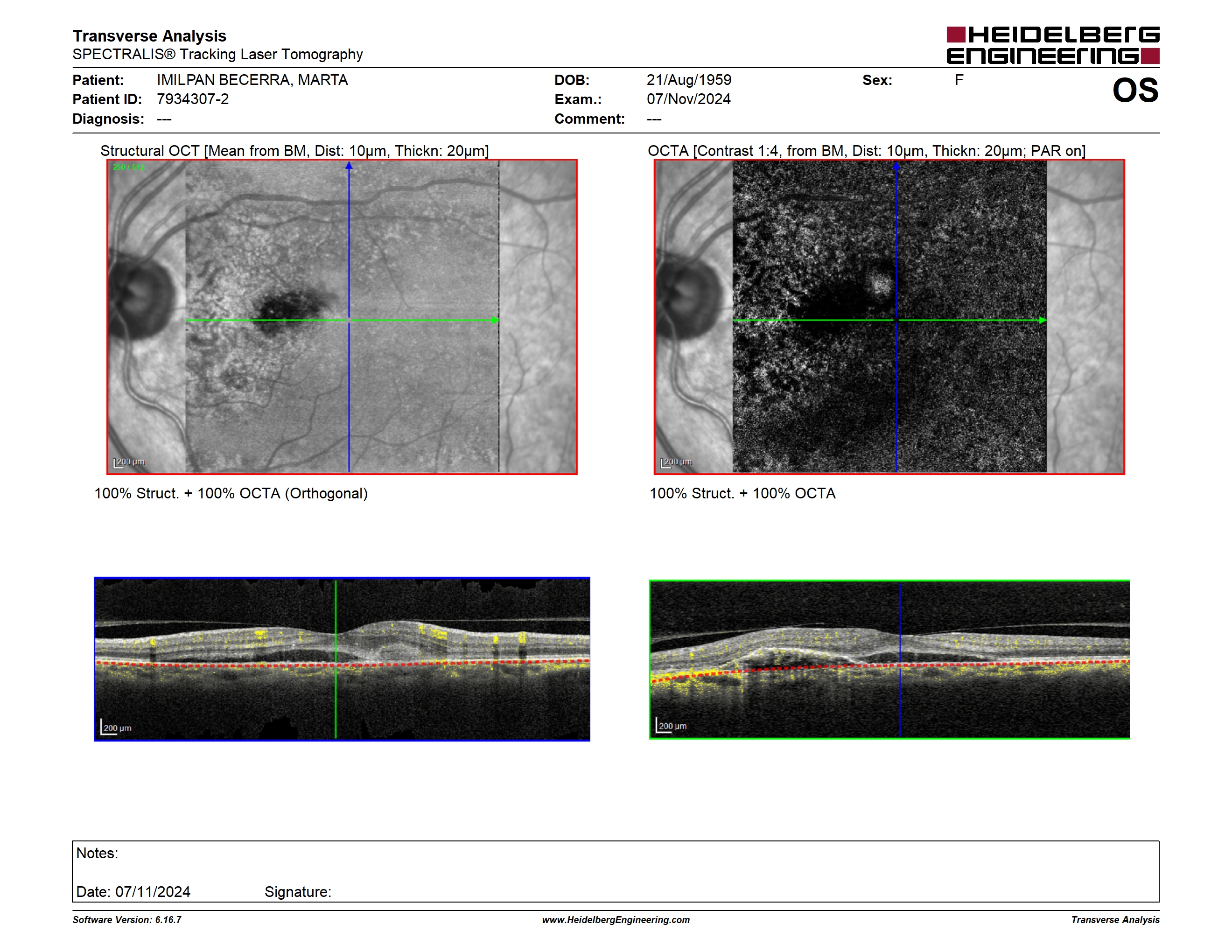The image size is (1232, 952).
Task: Click the Structural OCT en-face image
Action: tap(342, 317)
